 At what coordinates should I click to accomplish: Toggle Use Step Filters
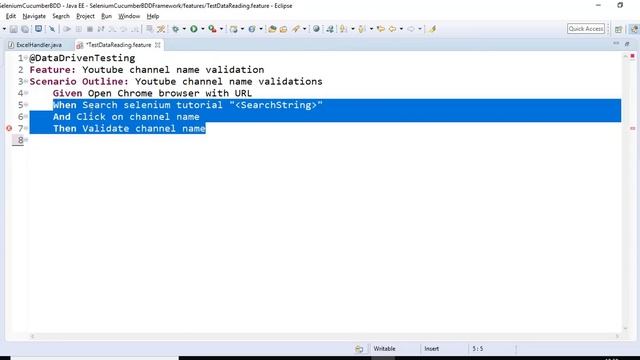[161, 29]
